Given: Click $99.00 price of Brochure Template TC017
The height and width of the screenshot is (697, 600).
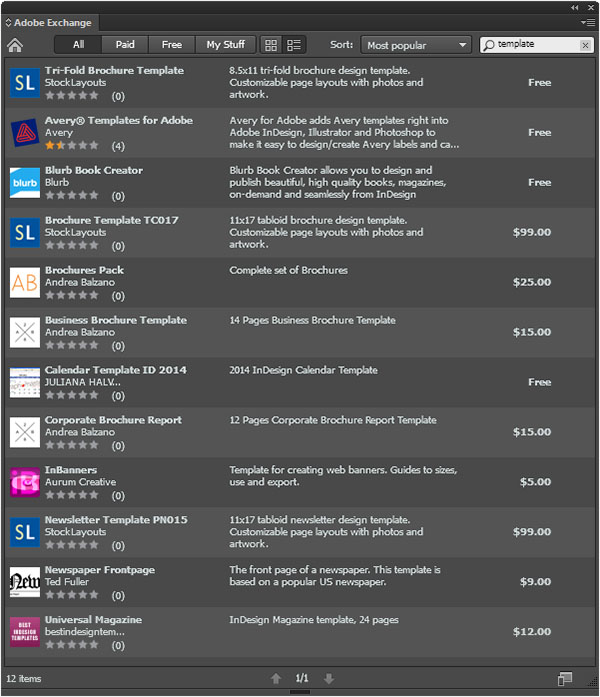Looking at the screenshot, I should (532, 232).
